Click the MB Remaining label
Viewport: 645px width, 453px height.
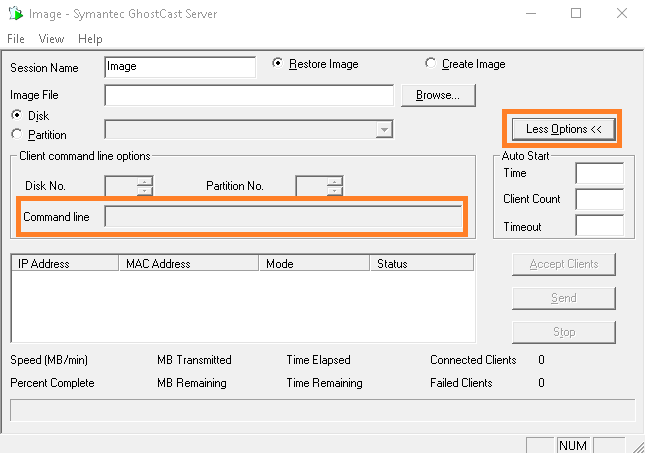[192, 383]
